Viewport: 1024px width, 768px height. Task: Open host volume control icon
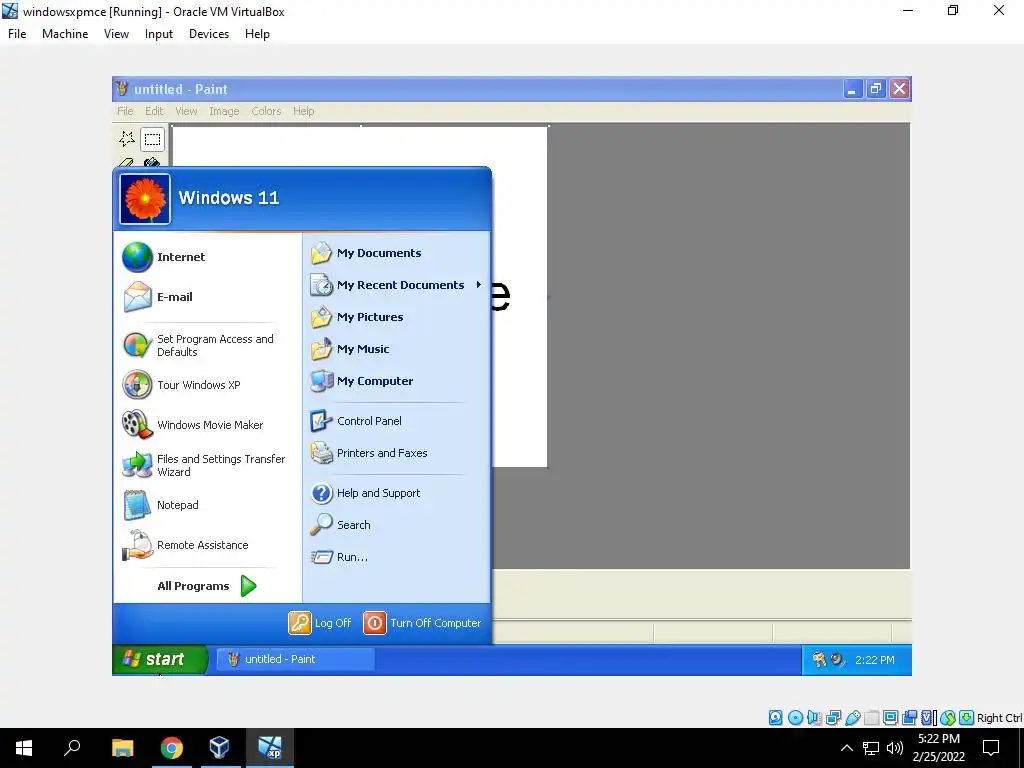[895, 748]
